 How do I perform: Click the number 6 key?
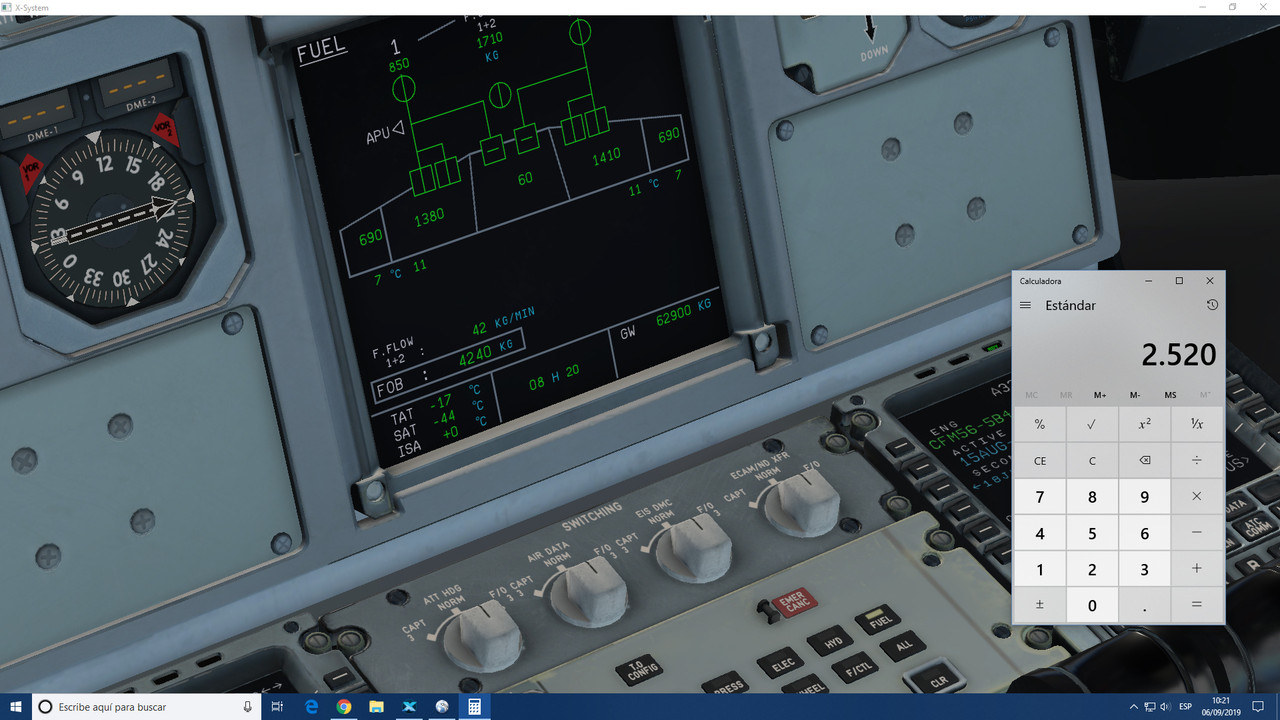pyautogui.click(x=1145, y=533)
